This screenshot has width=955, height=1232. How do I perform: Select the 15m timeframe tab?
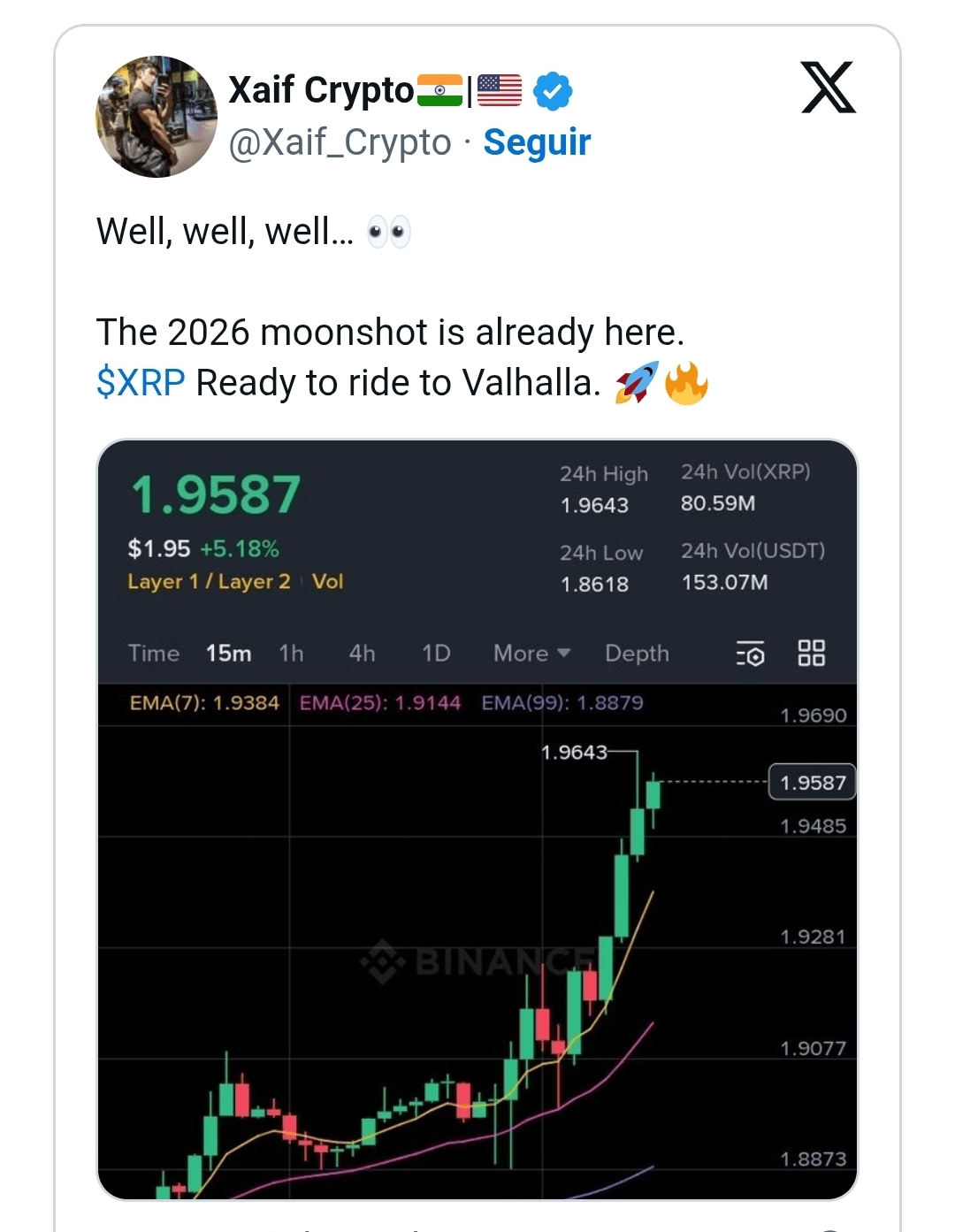pyautogui.click(x=228, y=654)
